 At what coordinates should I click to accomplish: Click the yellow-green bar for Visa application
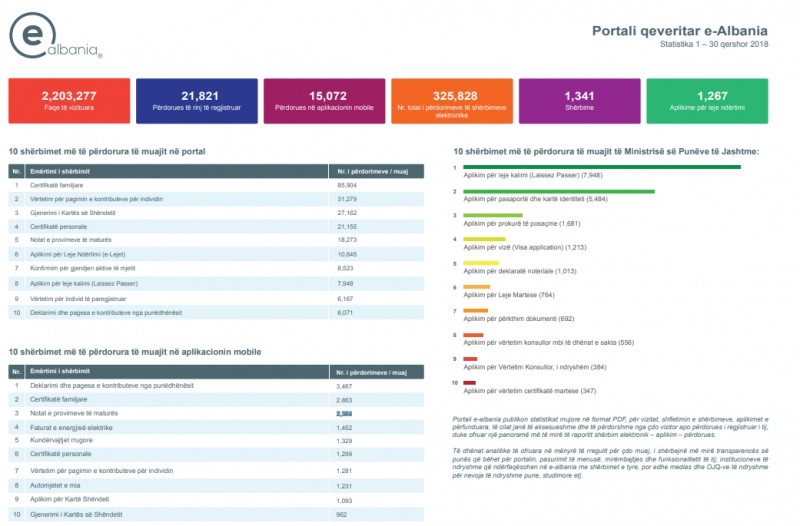(x=485, y=239)
